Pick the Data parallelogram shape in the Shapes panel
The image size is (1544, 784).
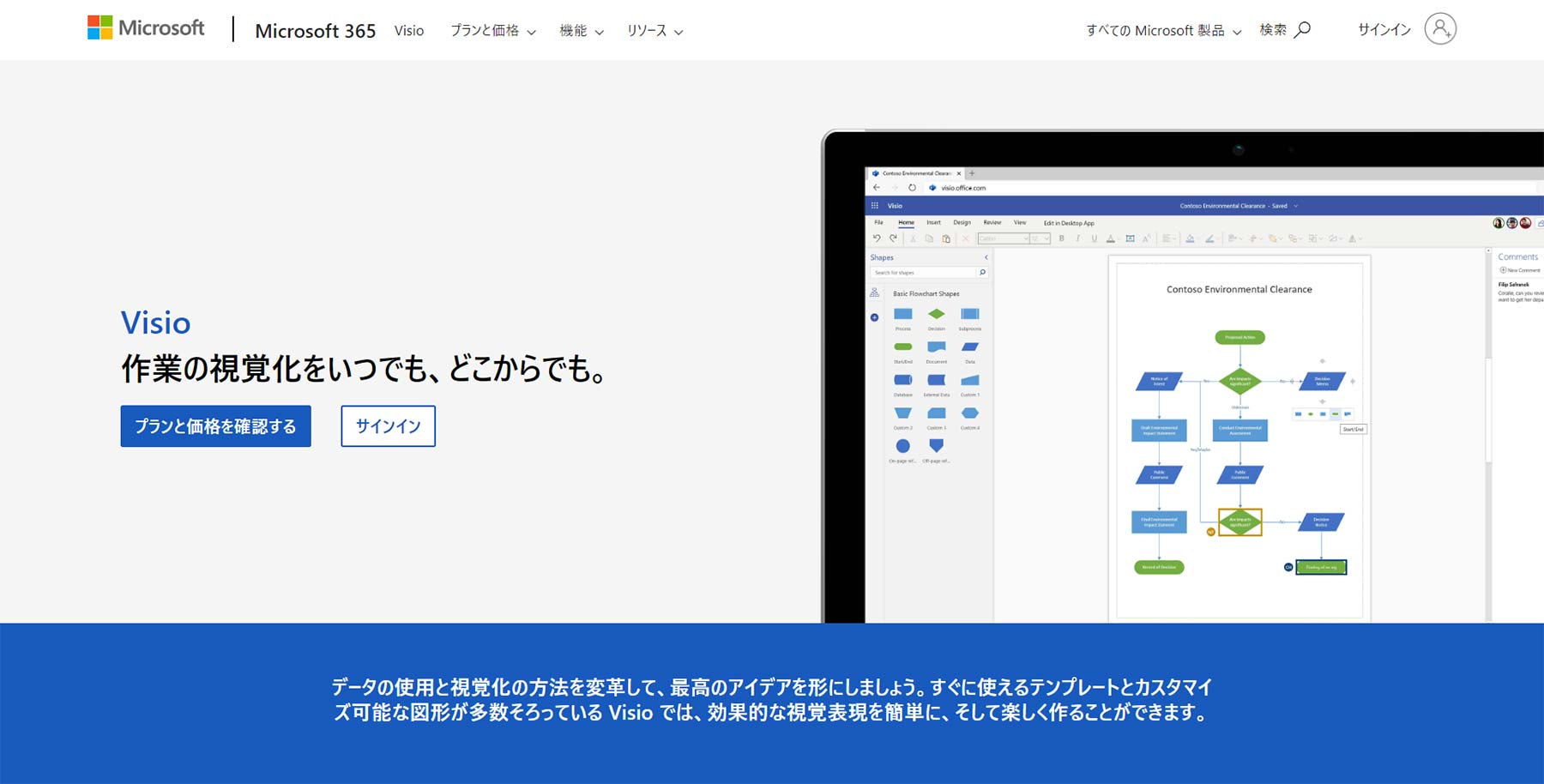[970, 347]
